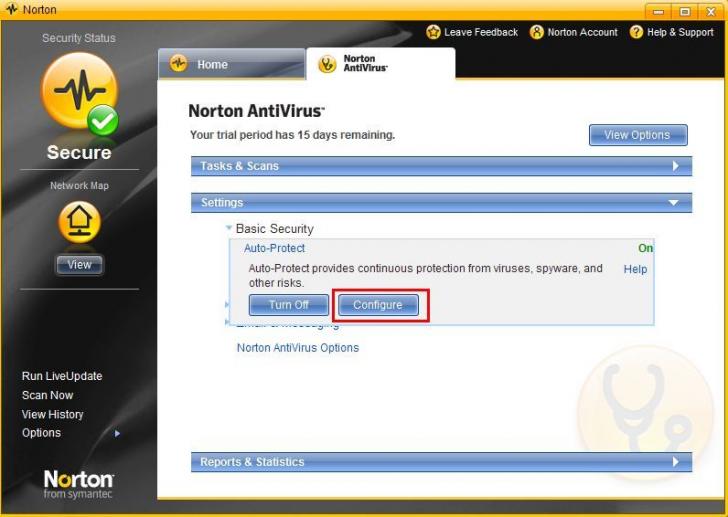Collapse the Basic Security group
Image resolution: width=728 pixels, height=517 pixels.
[x=229, y=229]
